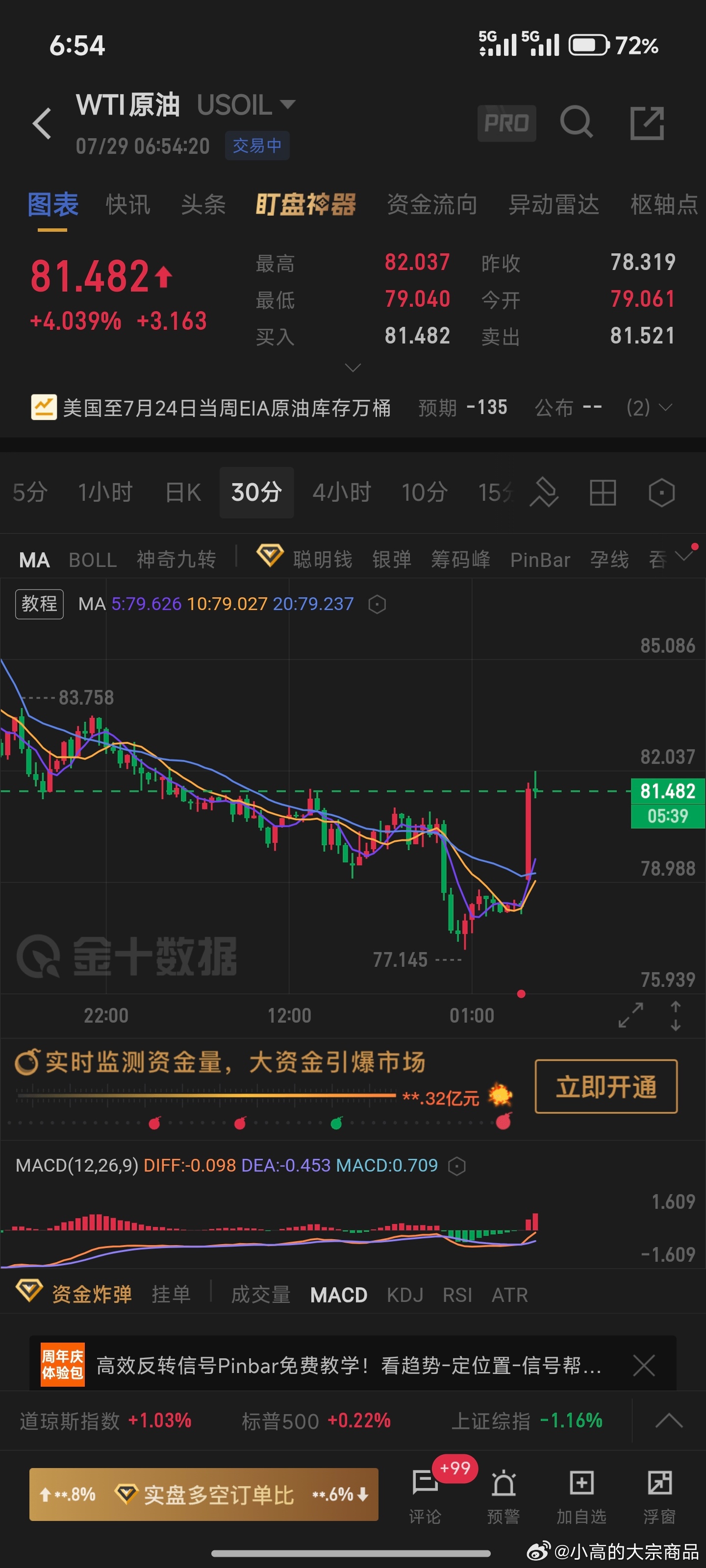The height and width of the screenshot is (1568, 706).
Task: Switch sub-indicator to RSI
Action: tap(457, 1295)
